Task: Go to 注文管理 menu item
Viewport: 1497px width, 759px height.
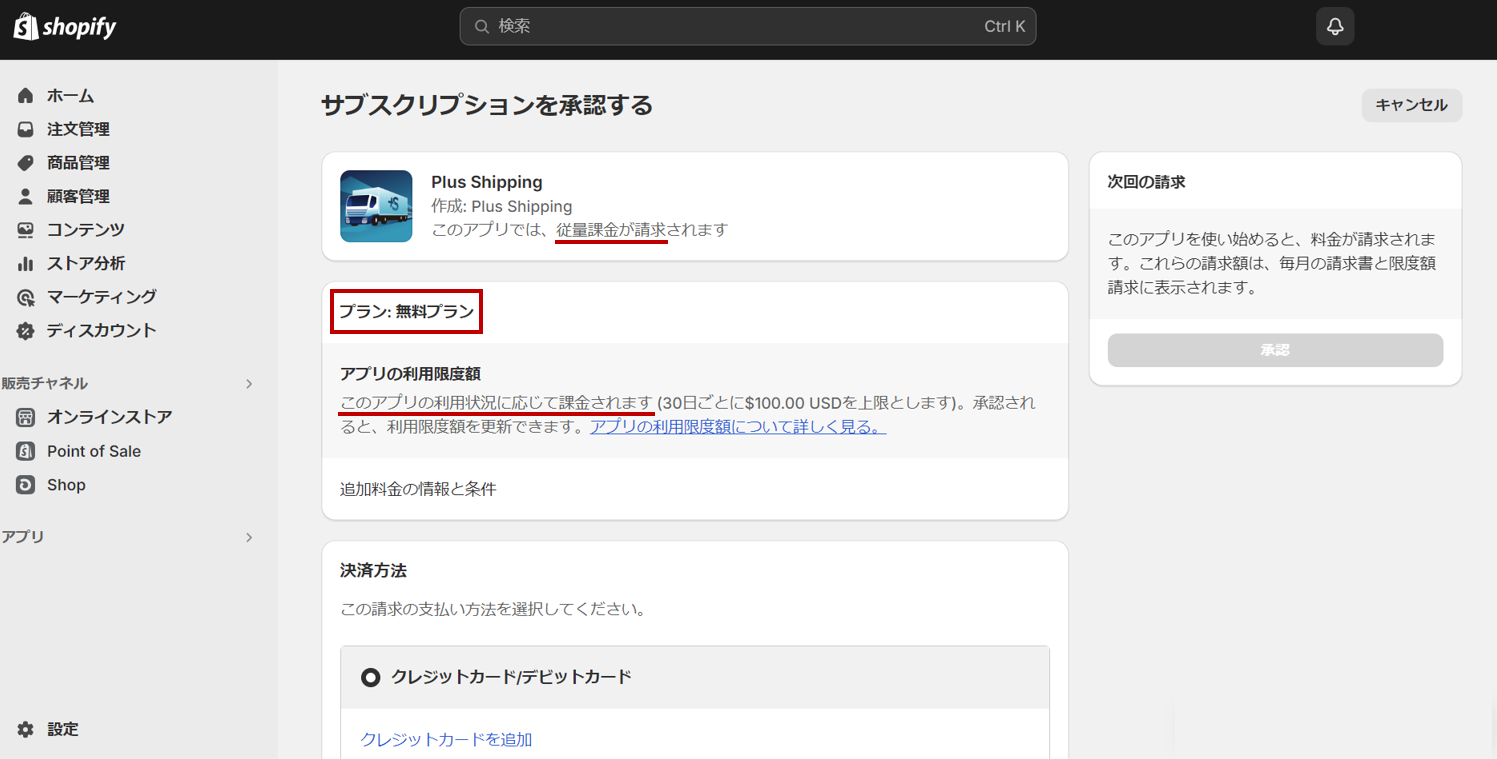Action: coord(78,130)
